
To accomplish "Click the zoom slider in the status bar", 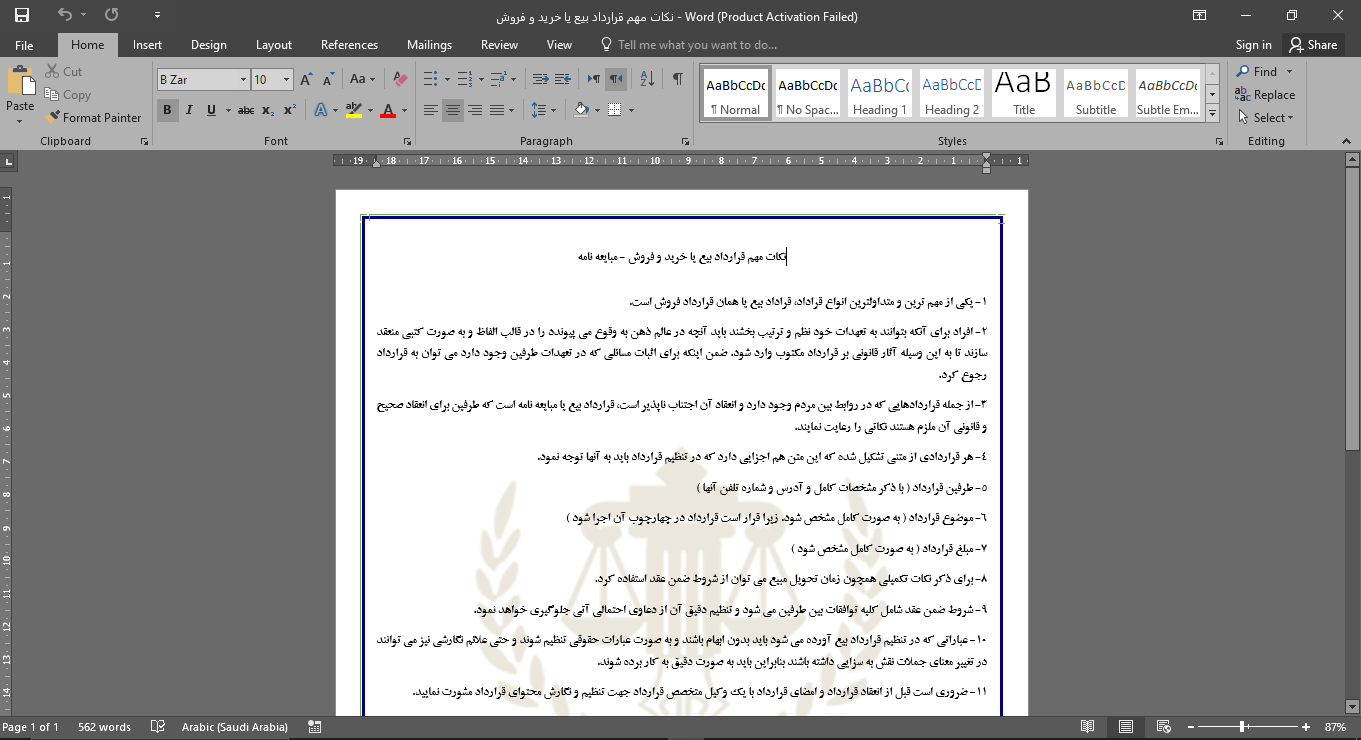I will 1243,727.
